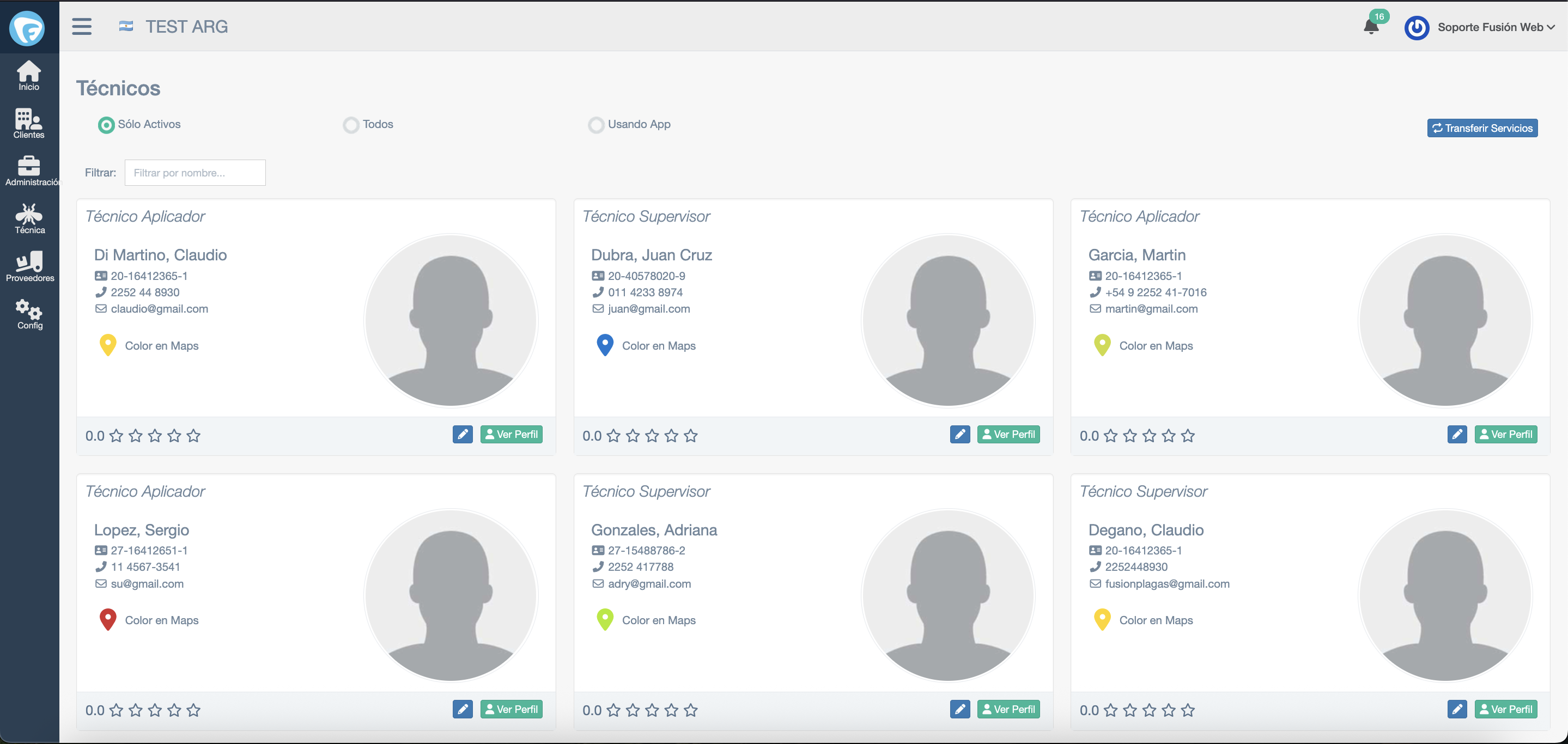Viewport: 1568px width, 744px height.
Task: Edit Di Martino, Claudio with pencil icon
Action: click(x=463, y=434)
